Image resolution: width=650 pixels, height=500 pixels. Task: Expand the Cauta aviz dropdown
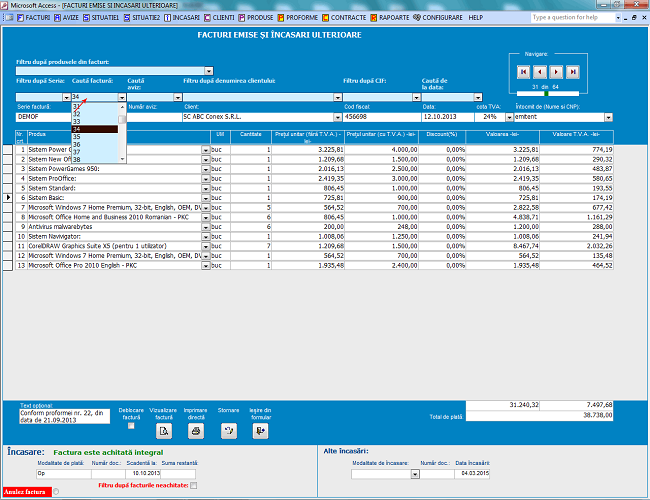pos(178,97)
